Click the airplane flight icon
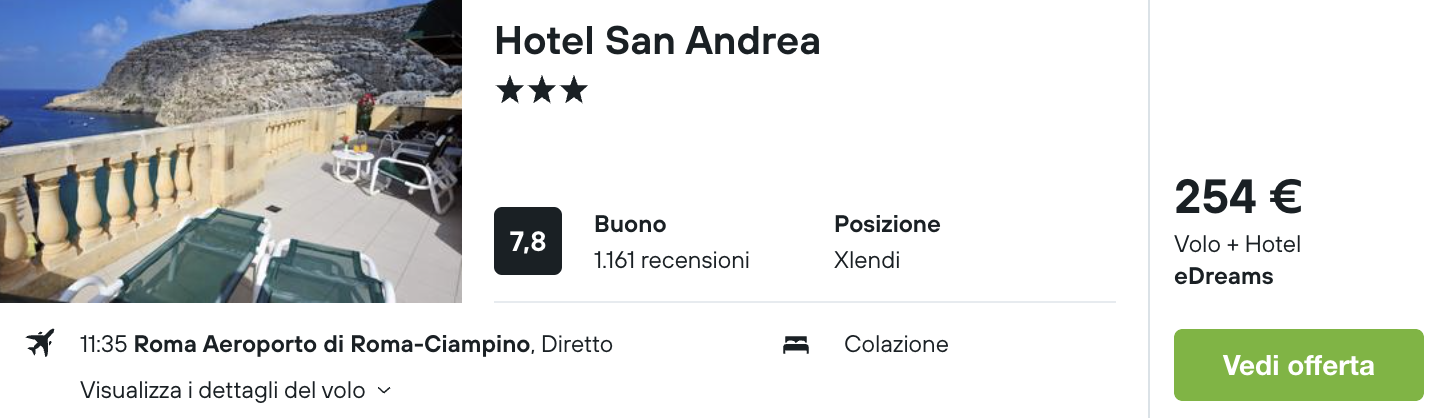1436x418 pixels. coord(40,344)
